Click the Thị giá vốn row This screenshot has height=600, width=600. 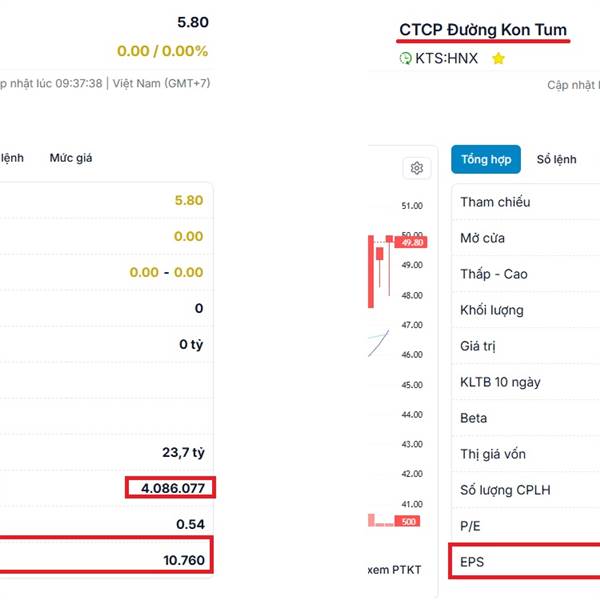(x=525, y=454)
